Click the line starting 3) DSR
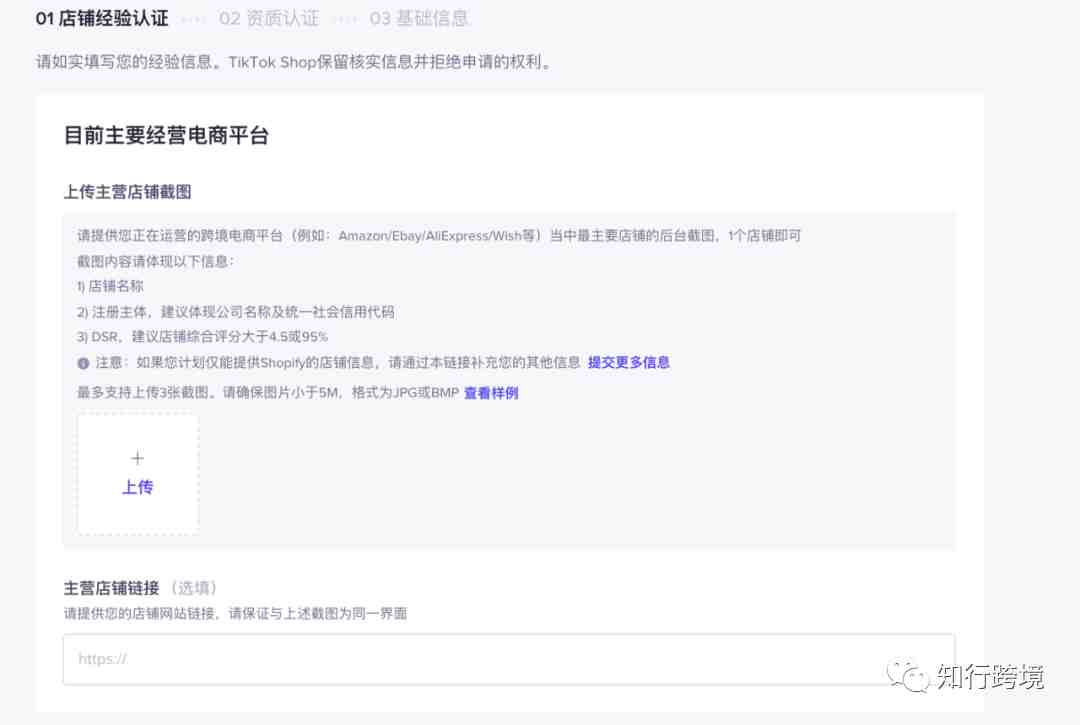1080x725 pixels. click(202, 337)
